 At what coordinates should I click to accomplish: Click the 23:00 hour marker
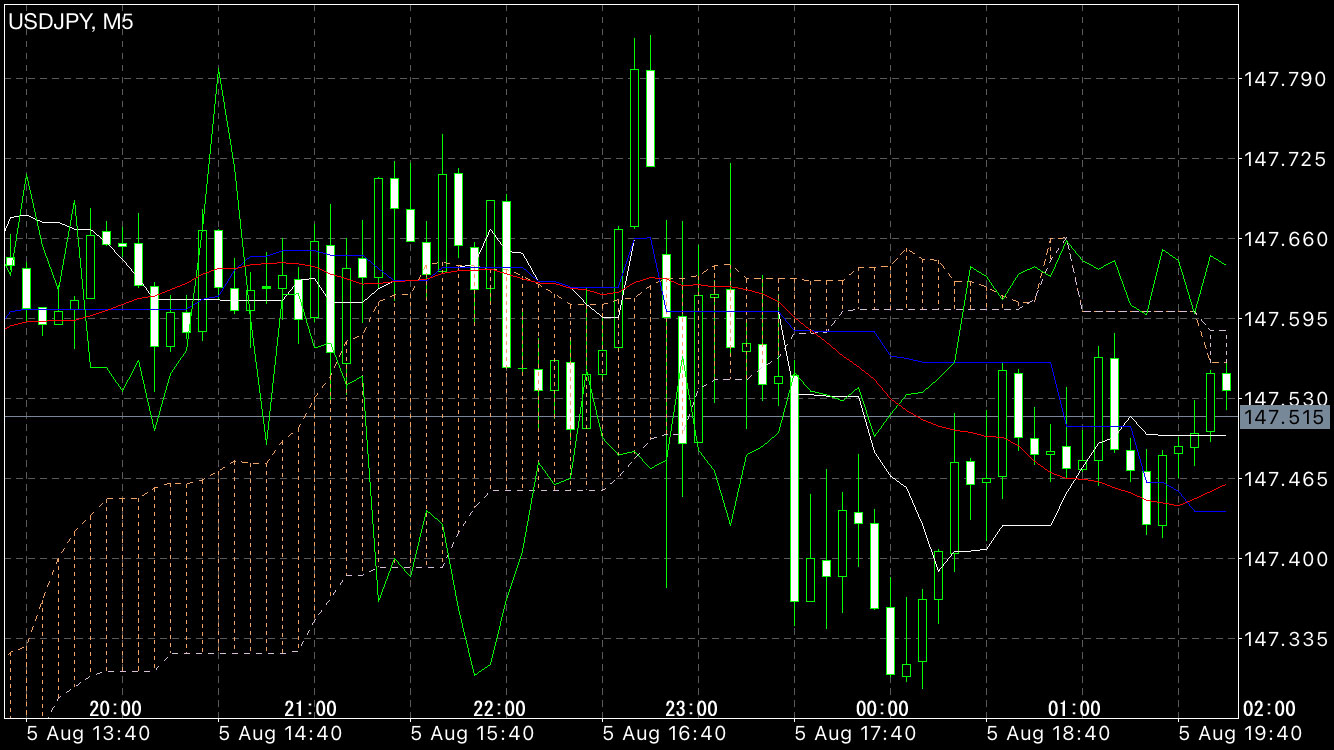coord(692,709)
